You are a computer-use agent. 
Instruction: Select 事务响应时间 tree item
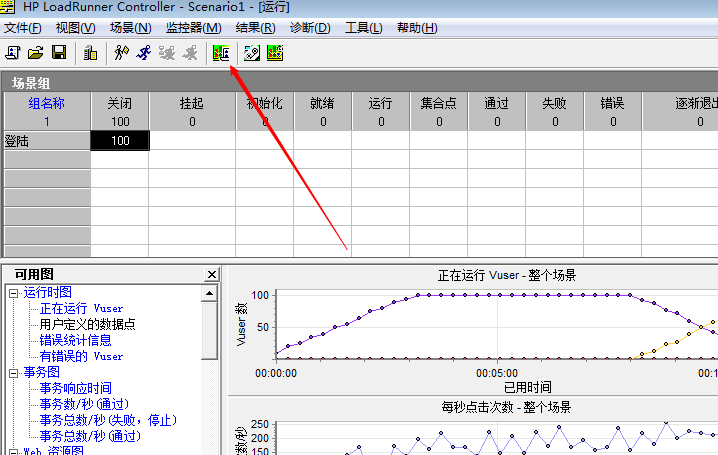(x=76, y=389)
